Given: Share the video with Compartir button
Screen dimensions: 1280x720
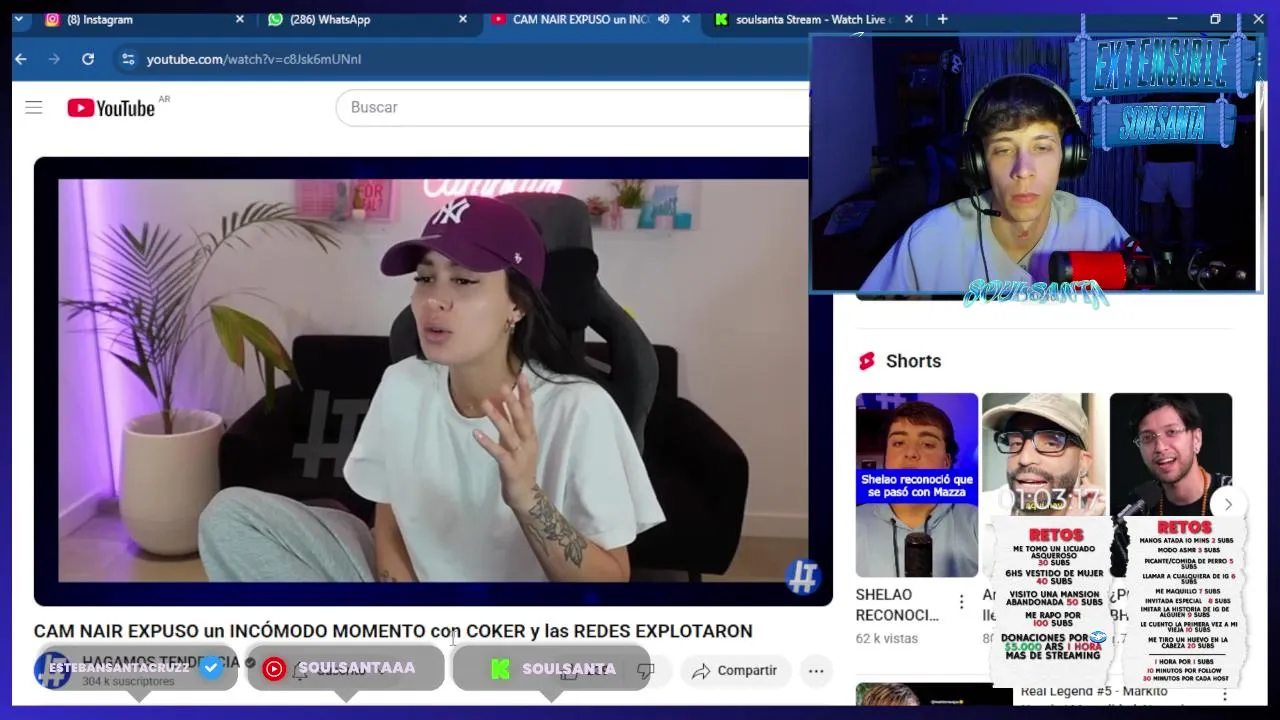Looking at the screenshot, I should [x=734, y=670].
